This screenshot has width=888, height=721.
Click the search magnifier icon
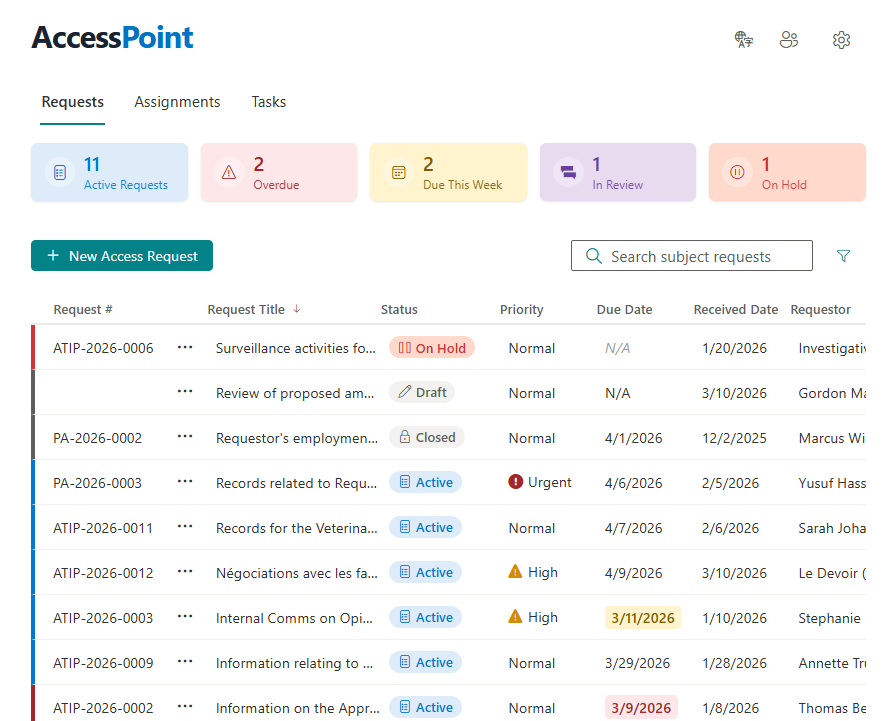click(x=593, y=255)
